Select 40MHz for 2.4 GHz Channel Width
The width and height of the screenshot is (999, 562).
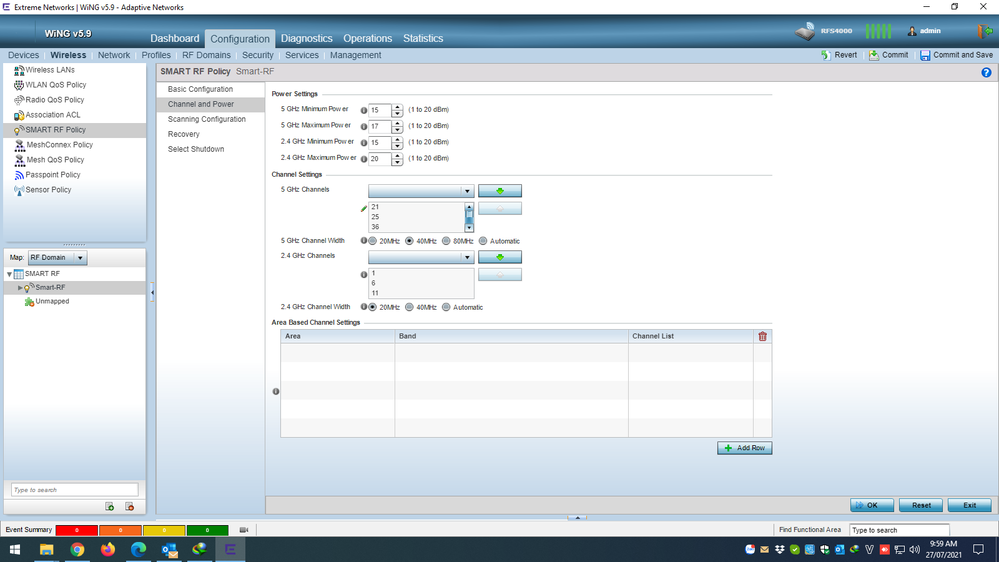tap(410, 307)
